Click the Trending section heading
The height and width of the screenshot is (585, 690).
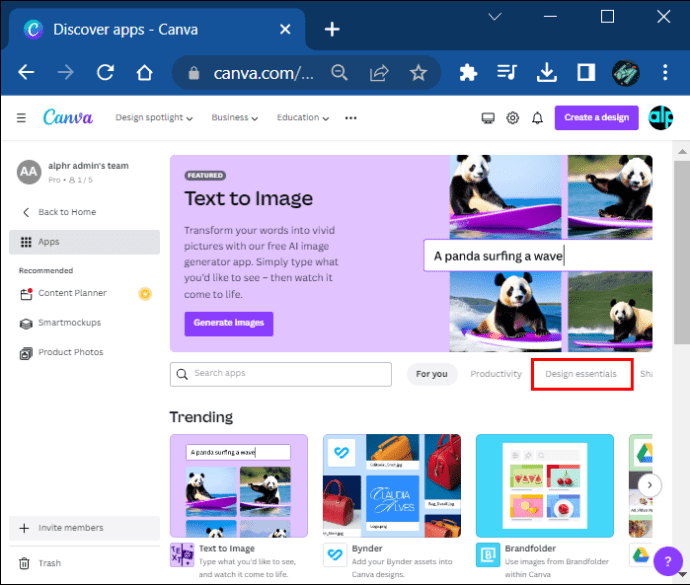click(x=201, y=417)
